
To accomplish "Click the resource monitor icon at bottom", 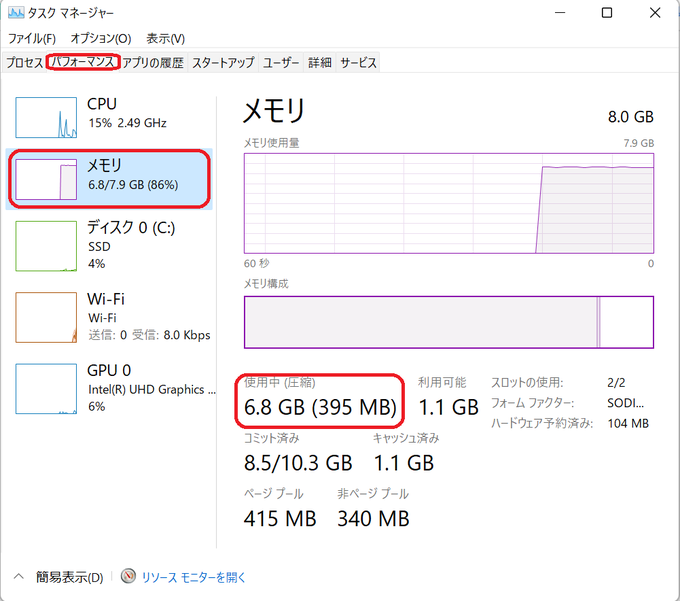I will pos(128,577).
